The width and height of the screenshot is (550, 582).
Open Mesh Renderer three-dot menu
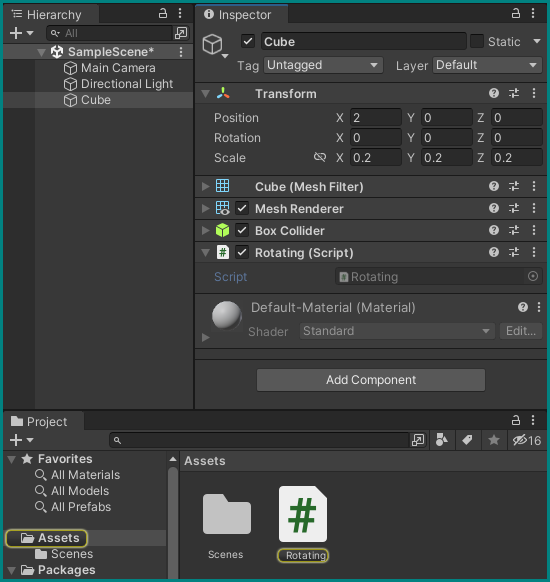(x=534, y=208)
